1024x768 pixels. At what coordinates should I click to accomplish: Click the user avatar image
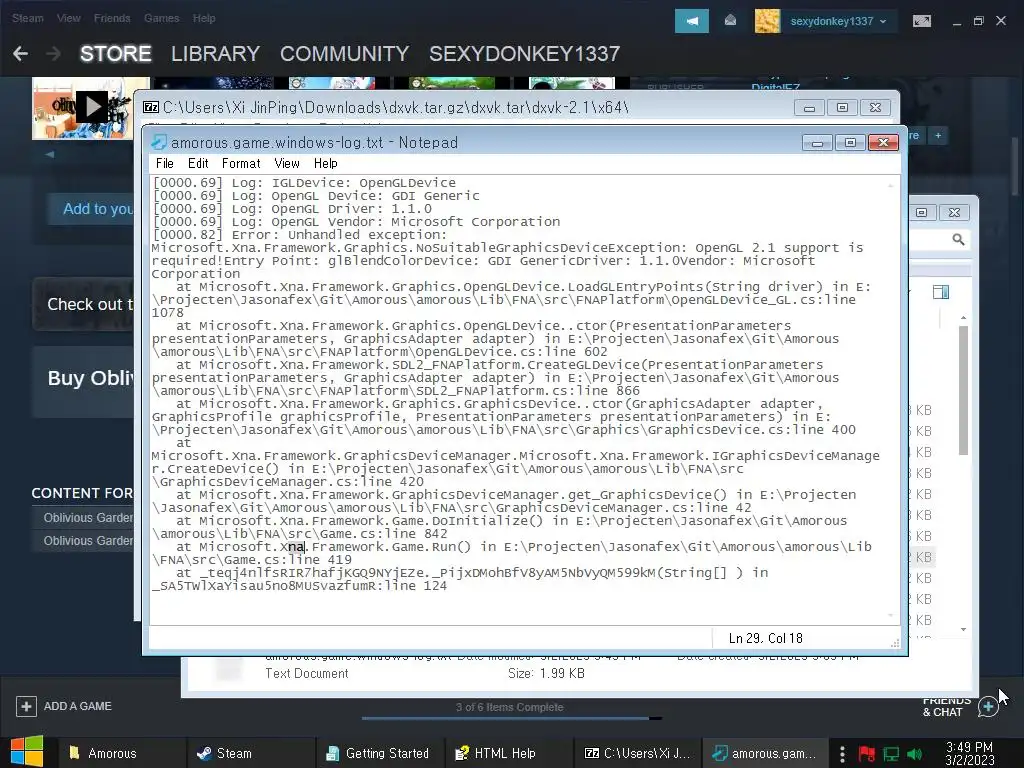(767, 21)
